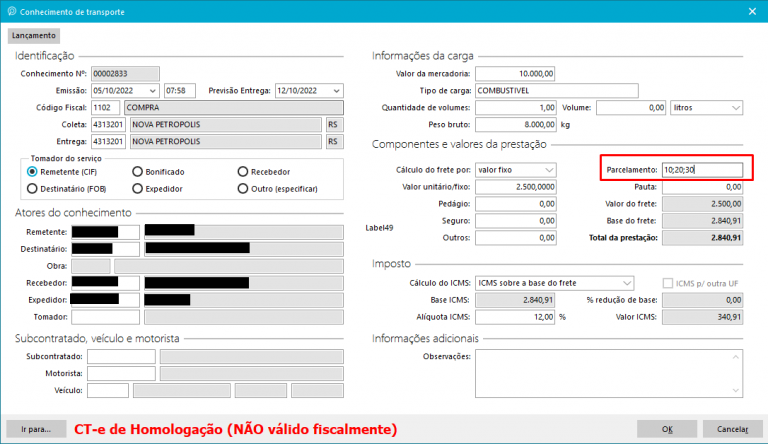Image resolution: width=768 pixels, height=444 pixels.
Task: Click the Código Fiscal field 1102
Action: coord(105,108)
